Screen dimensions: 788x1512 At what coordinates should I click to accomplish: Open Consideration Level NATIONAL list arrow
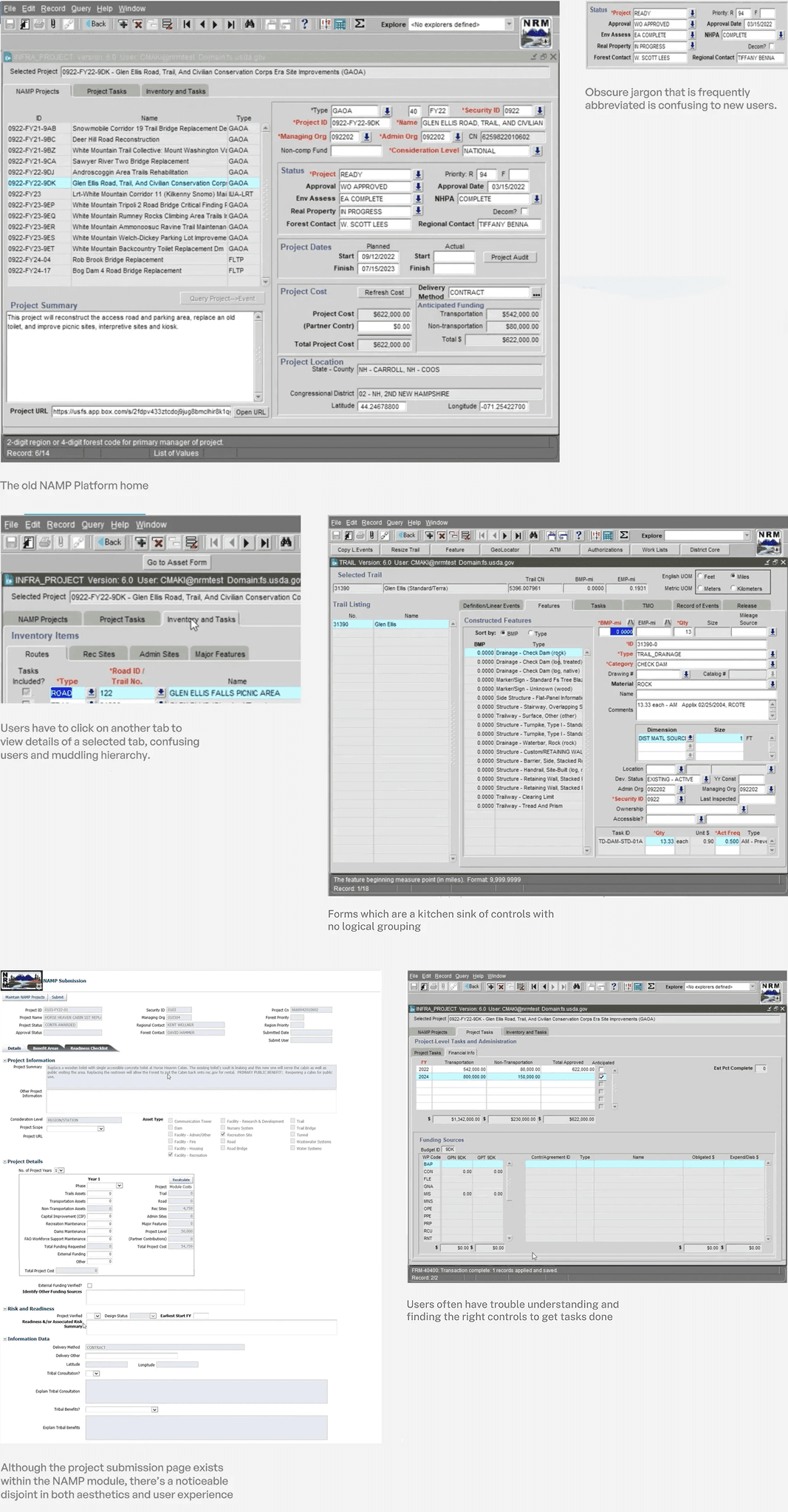(x=537, y=151)
